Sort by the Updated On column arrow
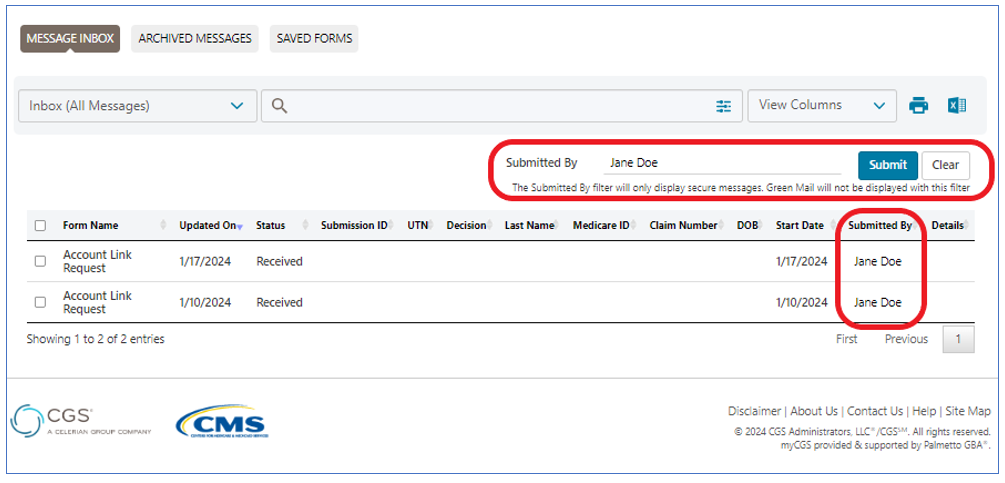This screenshot has height=483, width=1005. click(240, 227)
